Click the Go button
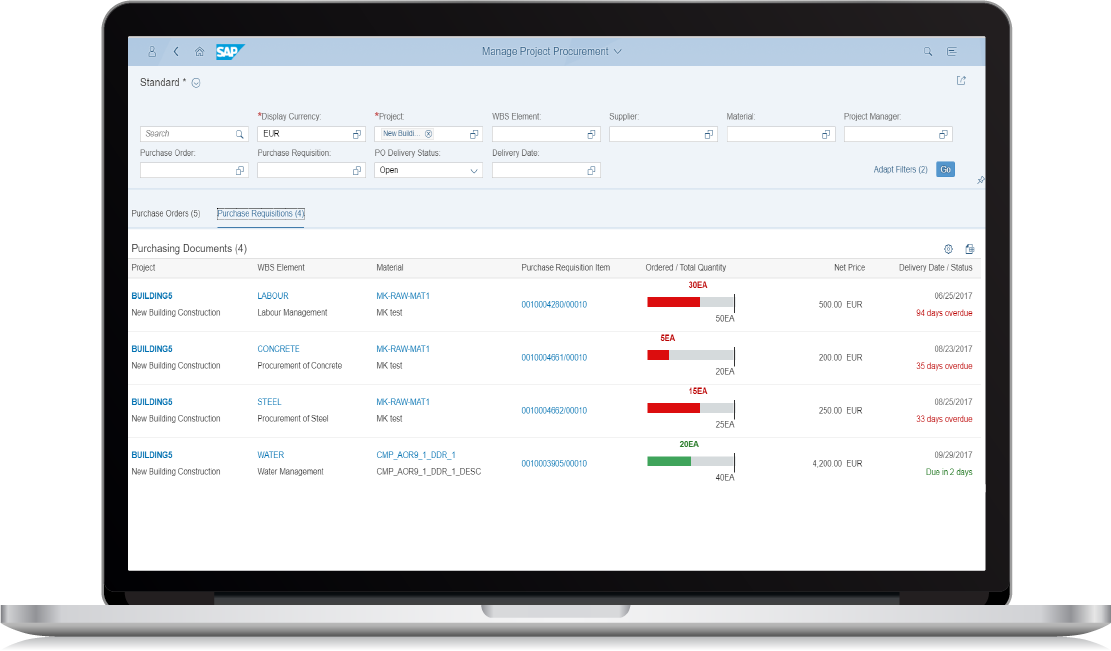 pyautogui.click(x=945, y=170)
